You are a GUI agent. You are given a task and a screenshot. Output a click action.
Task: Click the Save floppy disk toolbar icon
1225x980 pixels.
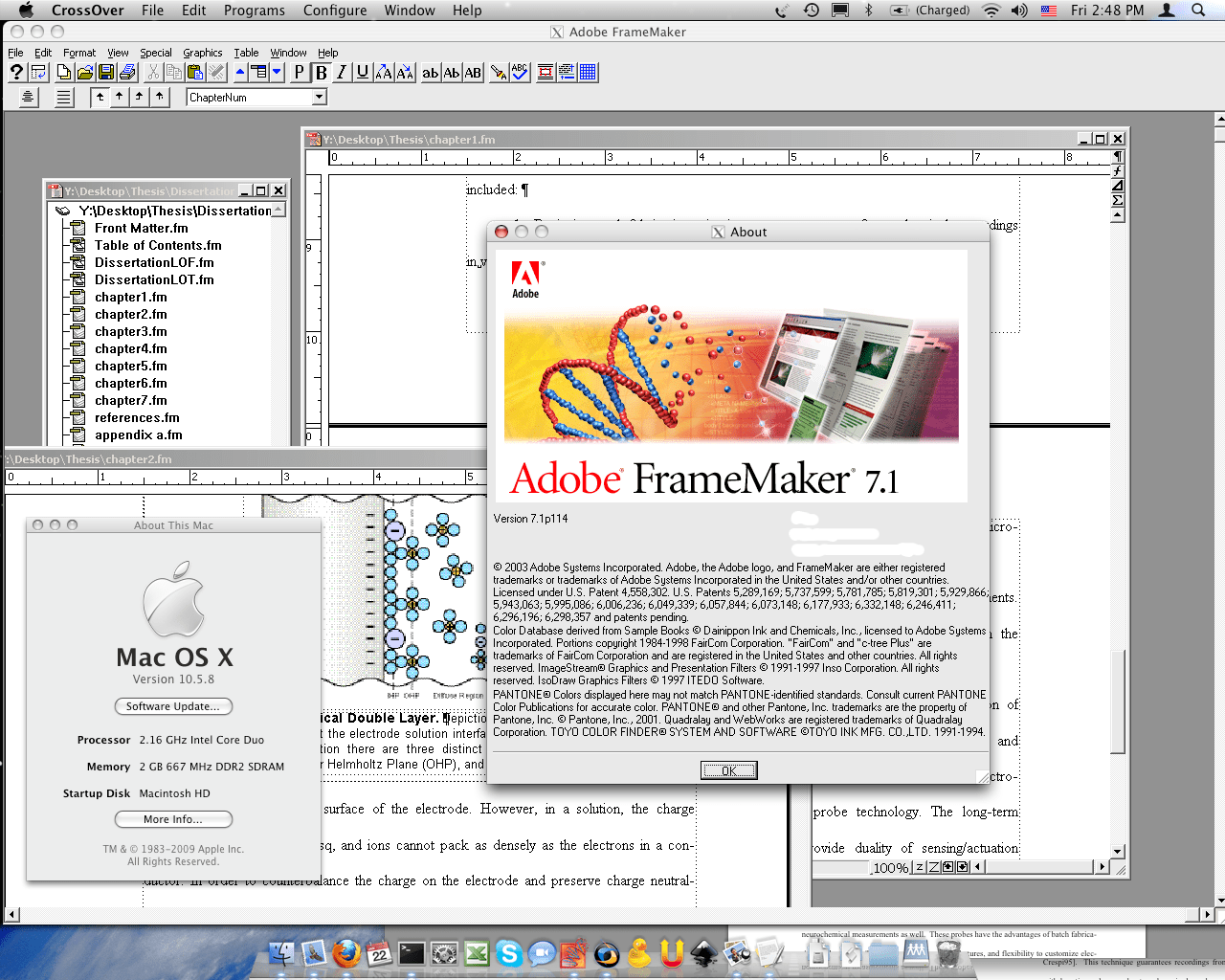click(106, 72)
